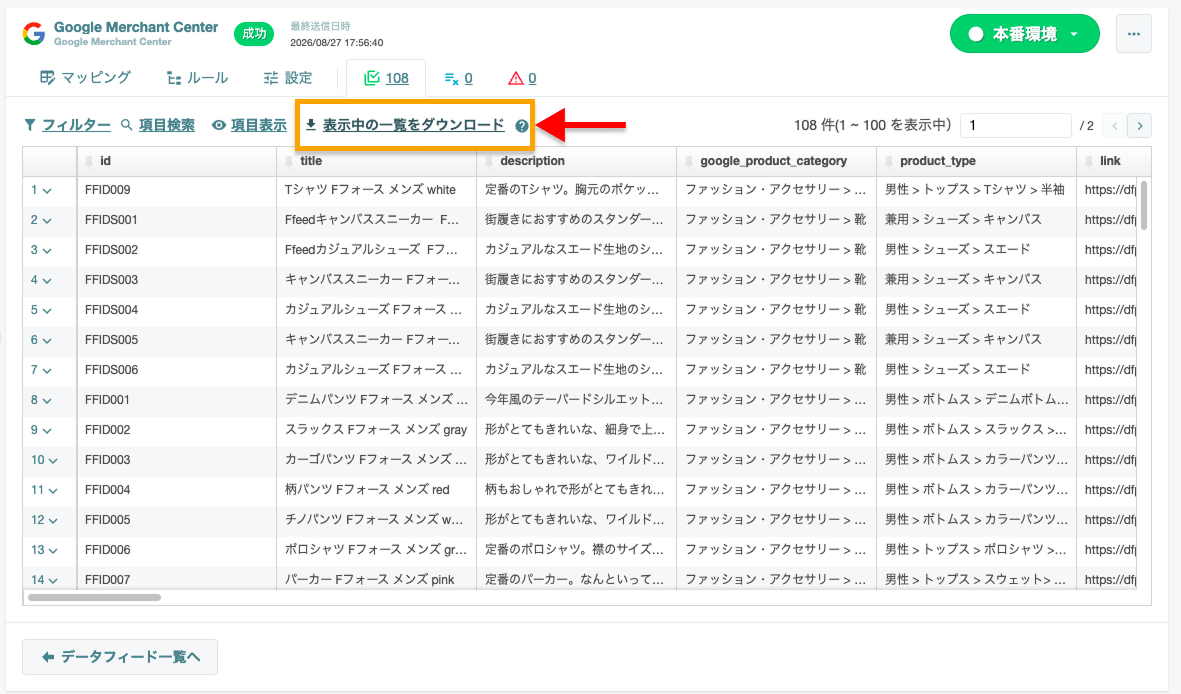1181x694 pixels.
Task: Click the filter funnel icon
Action: (x=30, y=125)
